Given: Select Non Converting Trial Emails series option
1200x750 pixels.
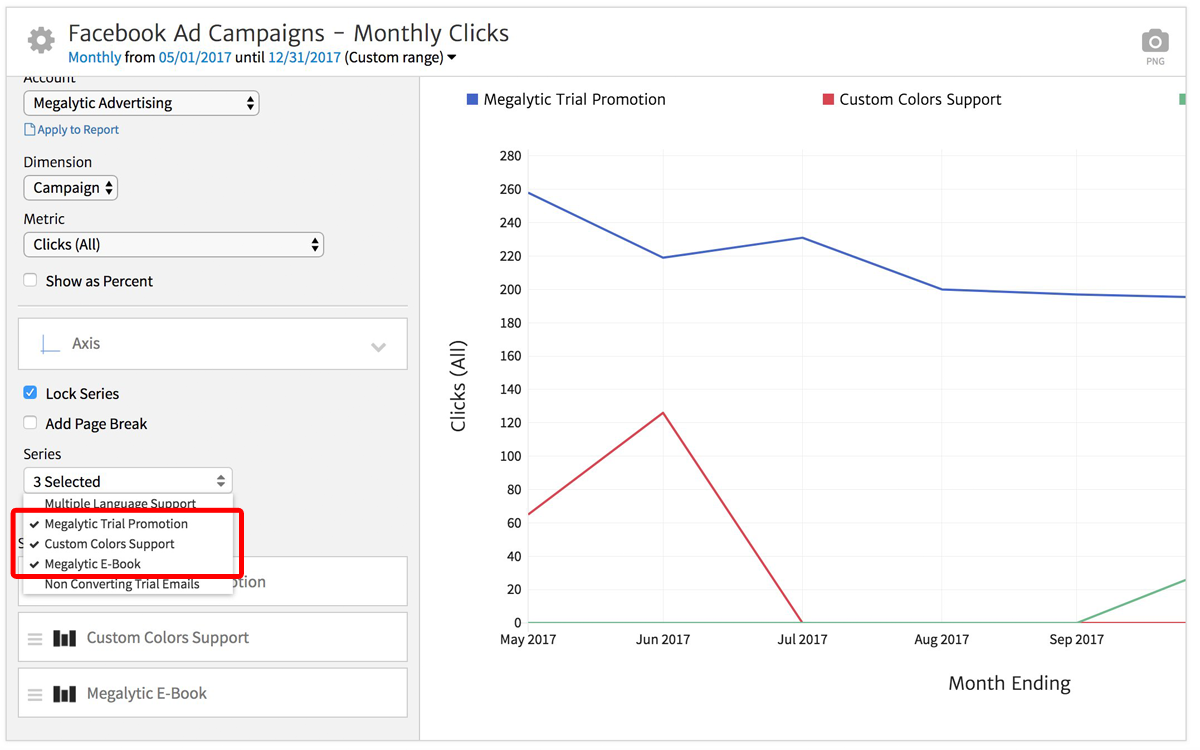Looking at the screenshot, I should 122,584.
